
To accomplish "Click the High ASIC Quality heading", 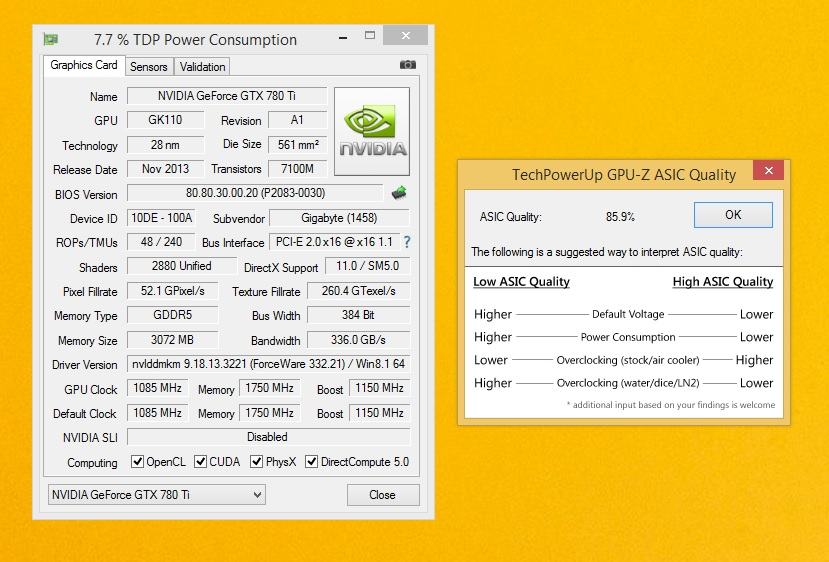I will (723, 282).
